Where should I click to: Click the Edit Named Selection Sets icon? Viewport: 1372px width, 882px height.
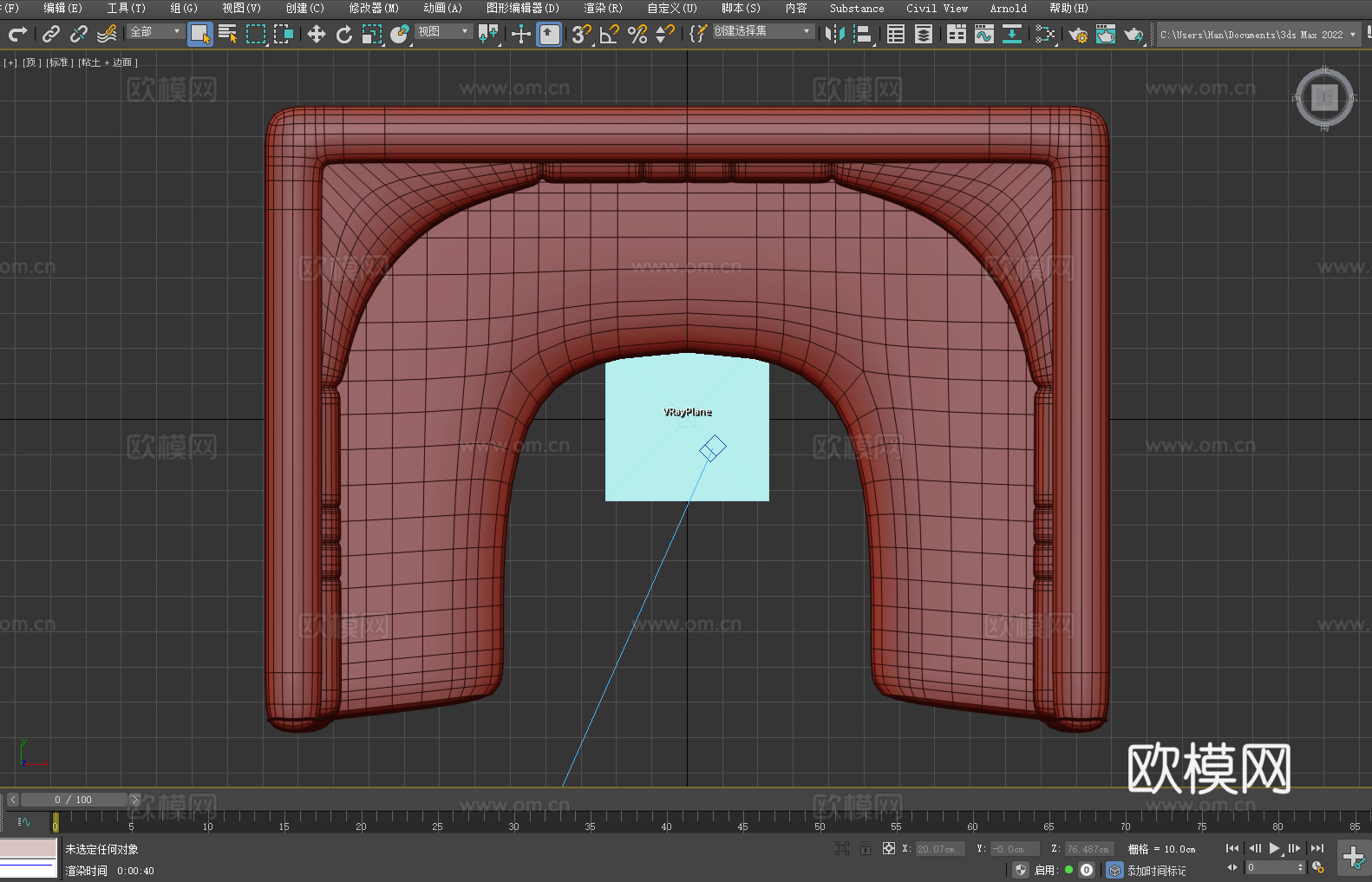pos(698,34)
